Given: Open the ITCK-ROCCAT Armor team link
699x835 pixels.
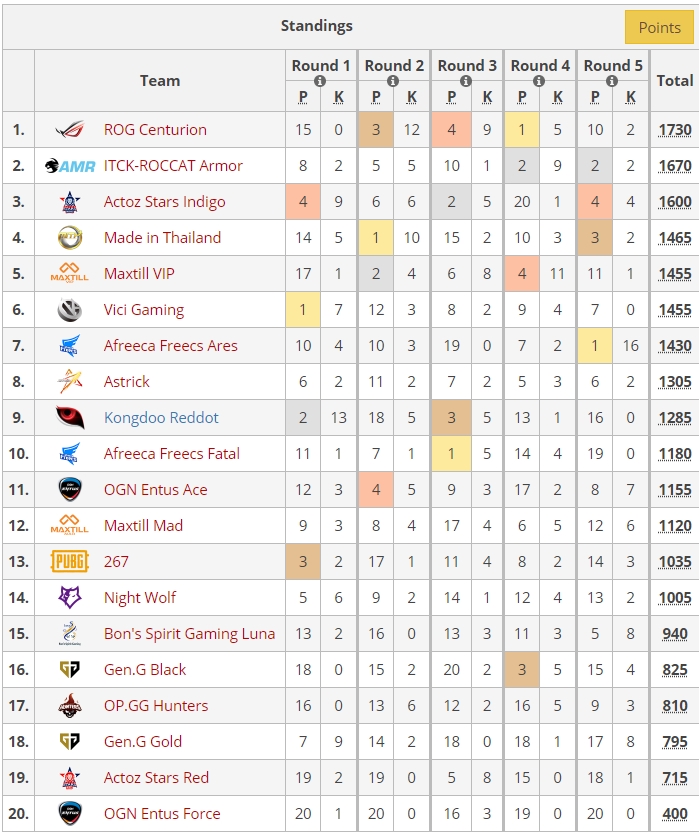Looking at the screenshot, I should pyautogui.click(x=173, y=166).
